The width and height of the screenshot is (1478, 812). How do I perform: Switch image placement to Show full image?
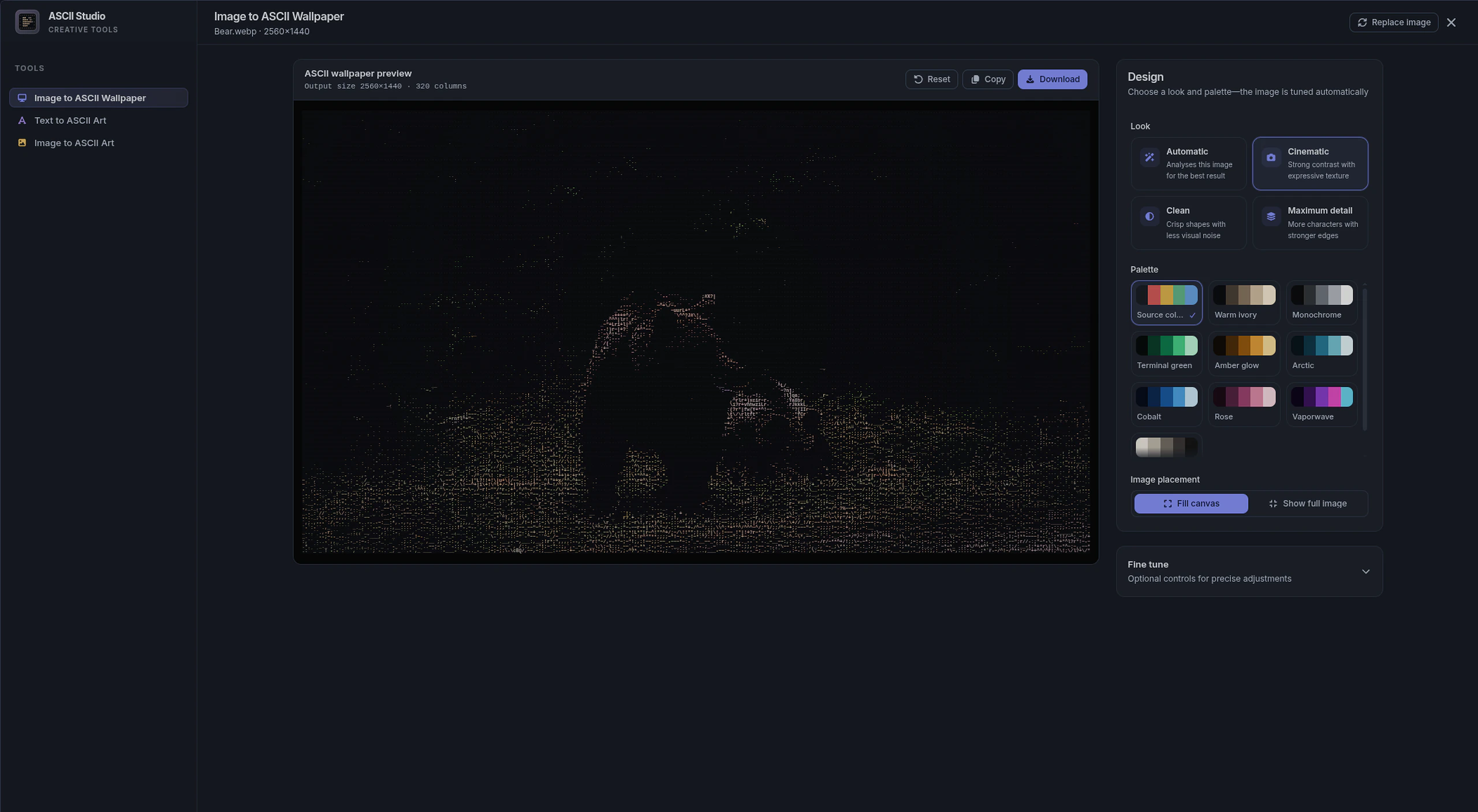pos(1308,503)
